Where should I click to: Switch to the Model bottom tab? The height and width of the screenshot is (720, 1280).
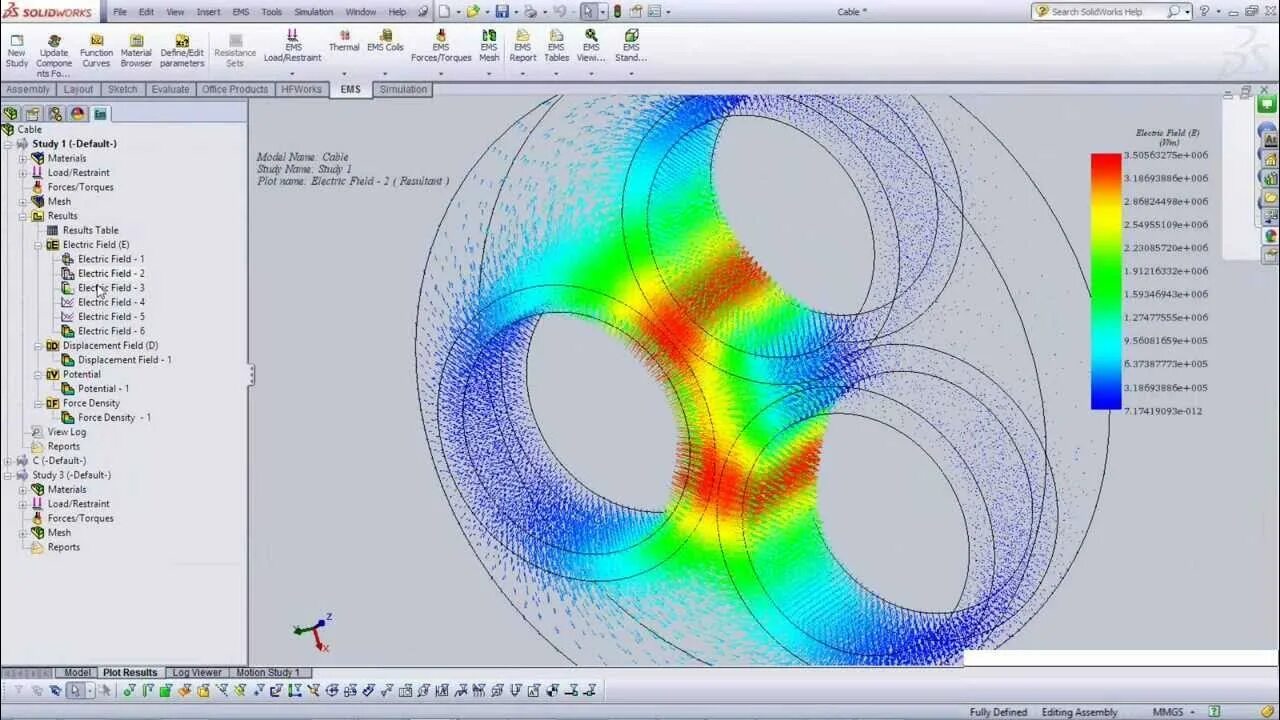point(76,672)
